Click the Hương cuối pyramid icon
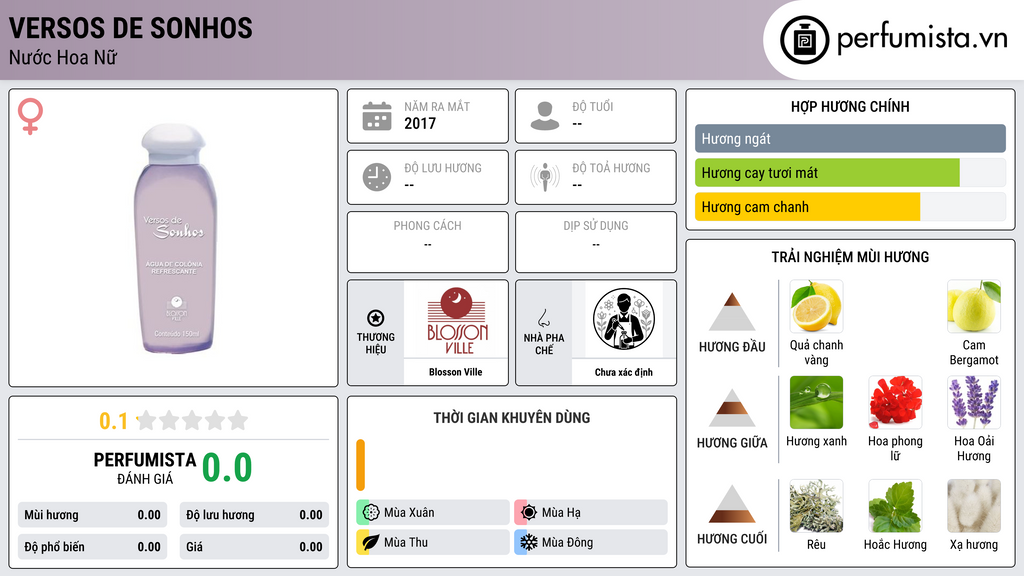This screenshot has width=1024, height=576. pyautogui.click(x=732, y=504)
